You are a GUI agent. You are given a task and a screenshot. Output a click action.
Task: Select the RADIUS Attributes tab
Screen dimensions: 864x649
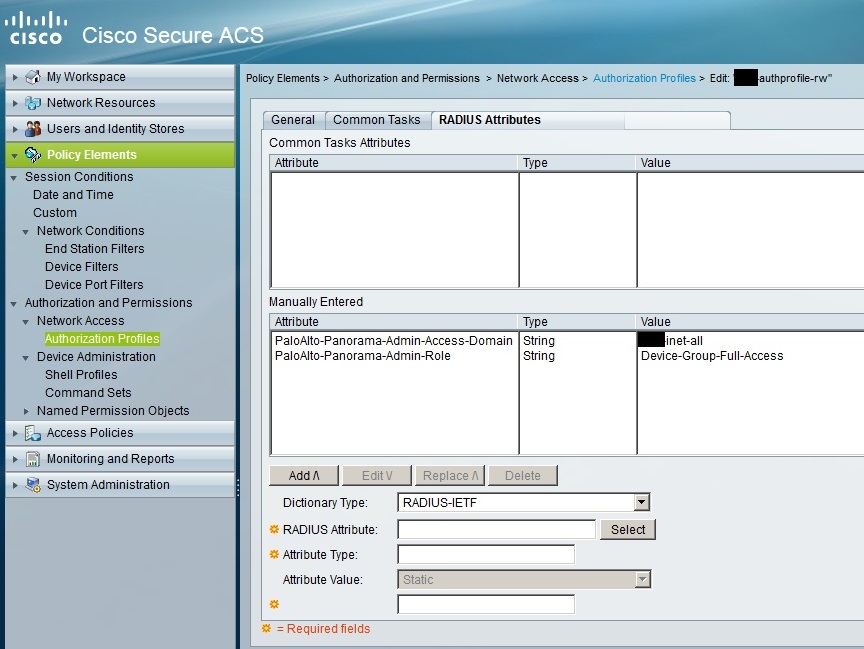(490, 120)
